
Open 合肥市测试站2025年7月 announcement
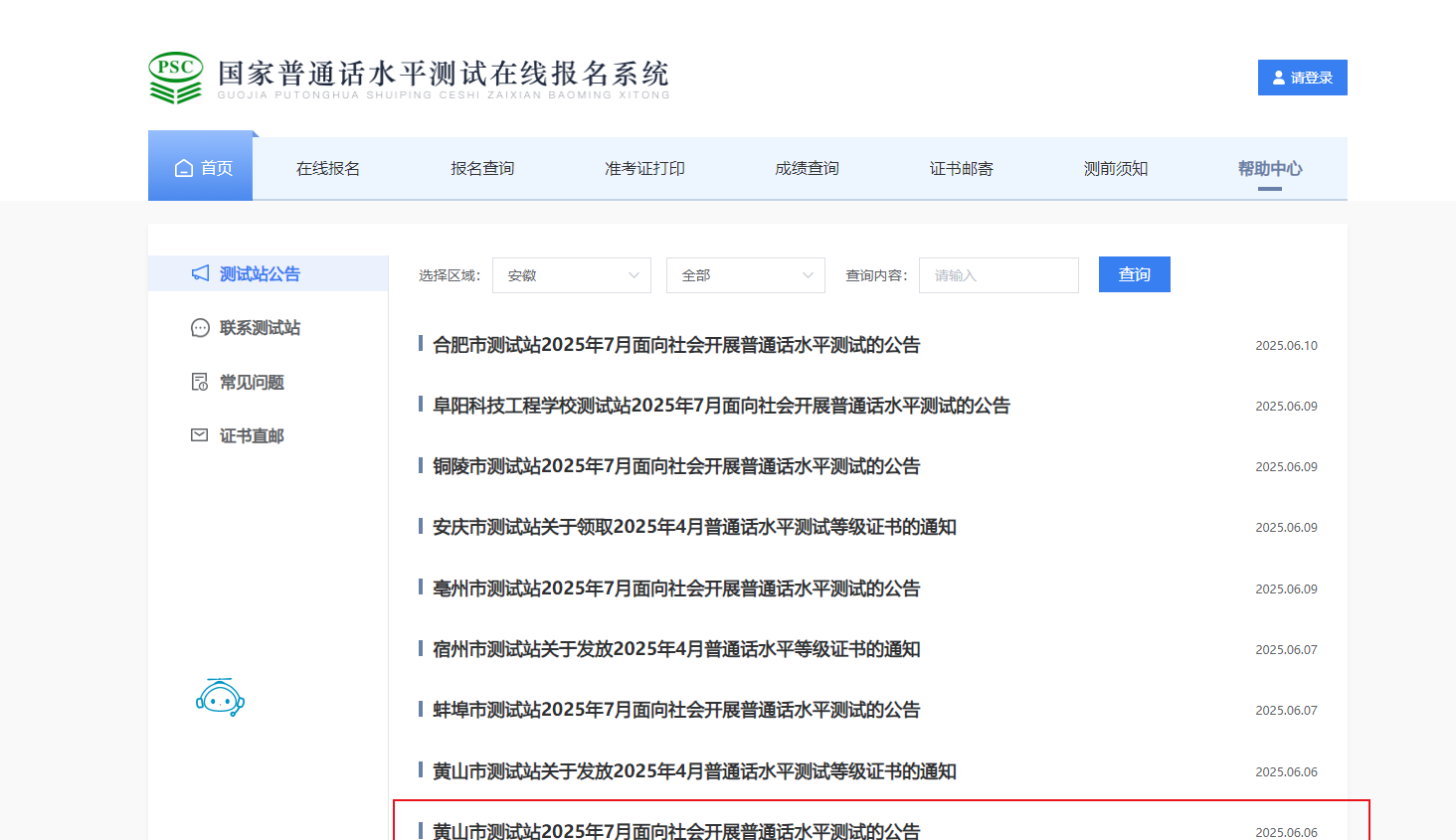[x=676, y=345]
